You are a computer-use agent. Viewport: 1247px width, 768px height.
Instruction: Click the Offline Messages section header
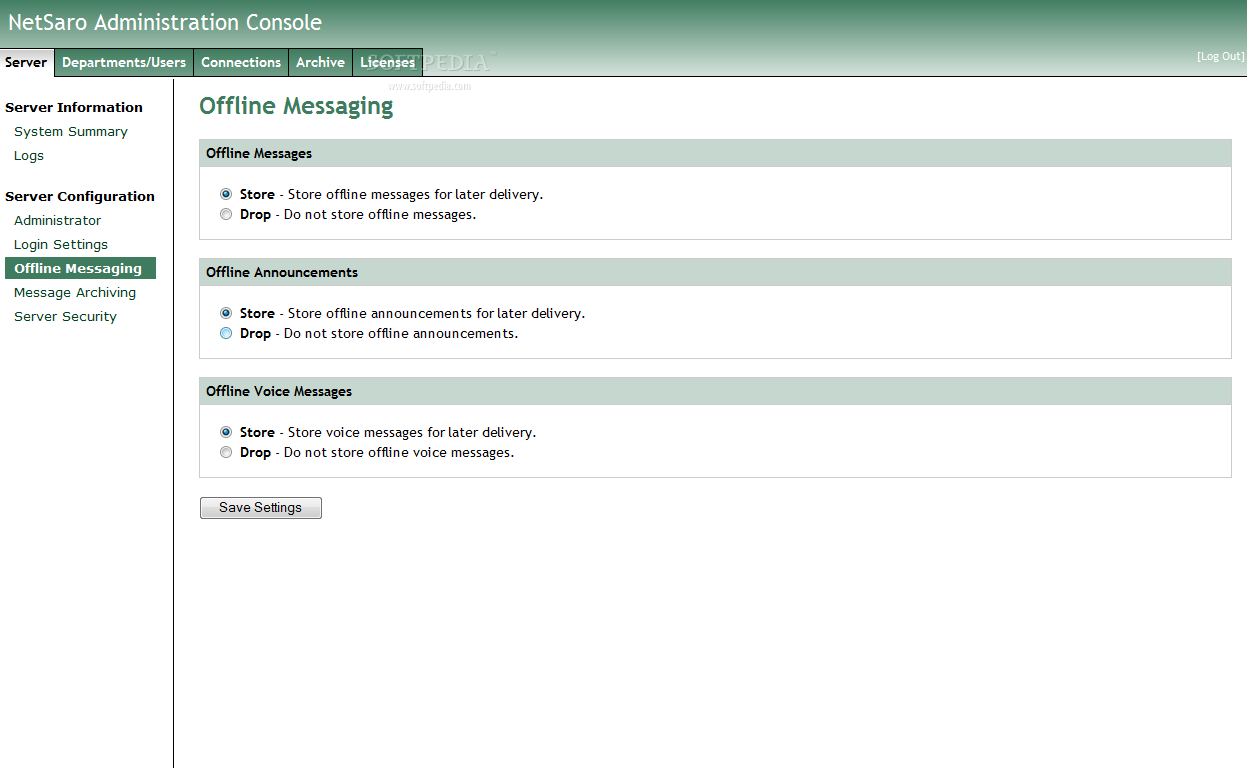pyautogui.click(x=715, y=153)
